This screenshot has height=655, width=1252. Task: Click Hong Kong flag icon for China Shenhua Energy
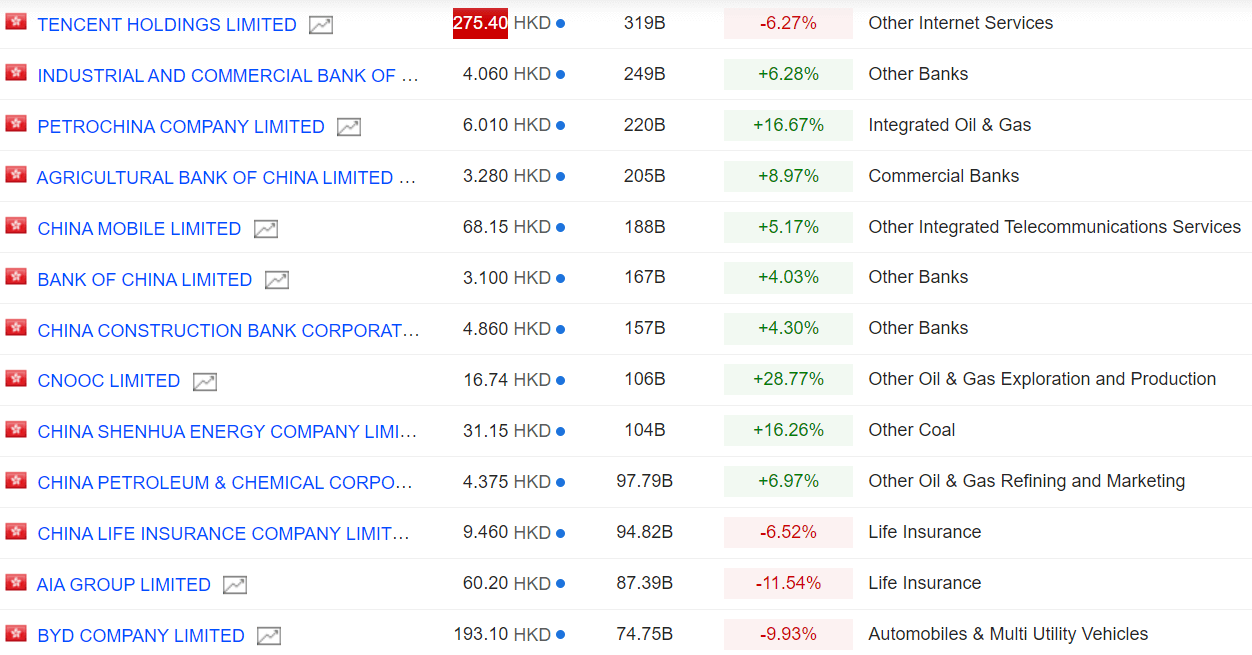click(16, 429)
